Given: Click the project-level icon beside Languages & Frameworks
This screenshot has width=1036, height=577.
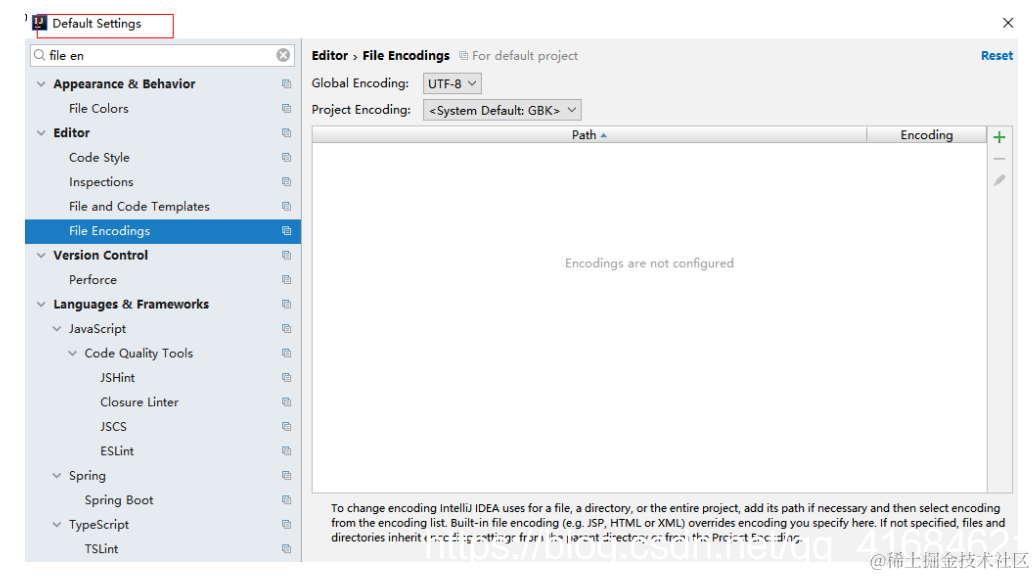Looking at the screenshot, I should pyautogui.click(x=286, y=304).
